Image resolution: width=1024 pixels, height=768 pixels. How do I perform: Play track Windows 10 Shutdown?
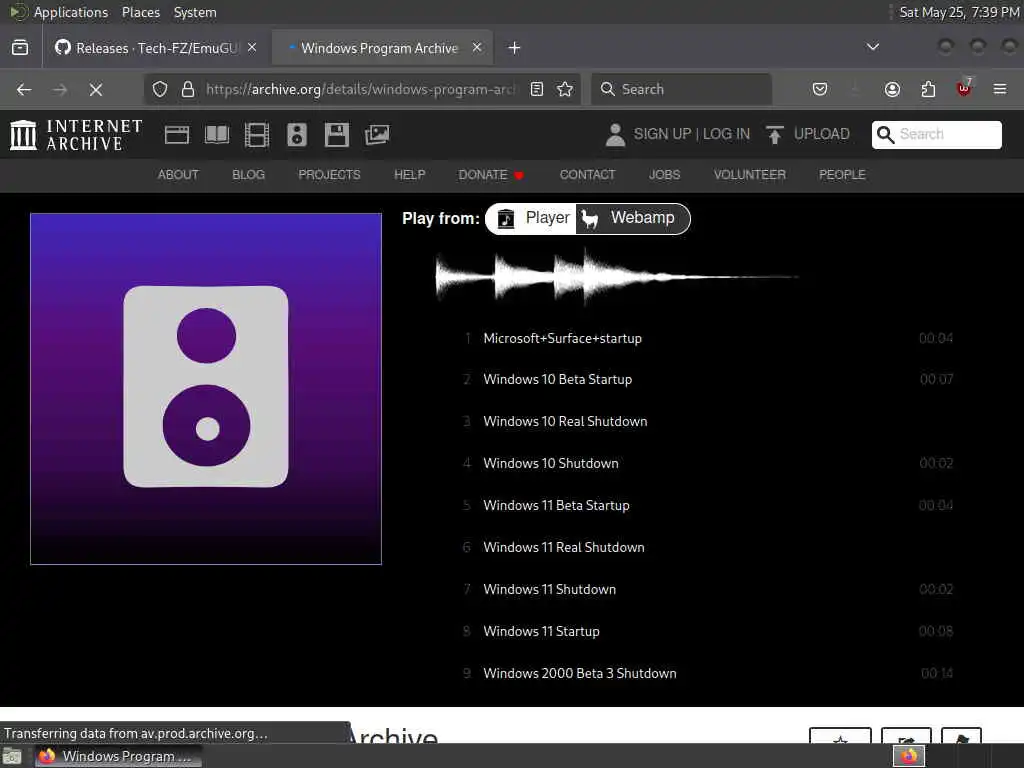point(709,463)
